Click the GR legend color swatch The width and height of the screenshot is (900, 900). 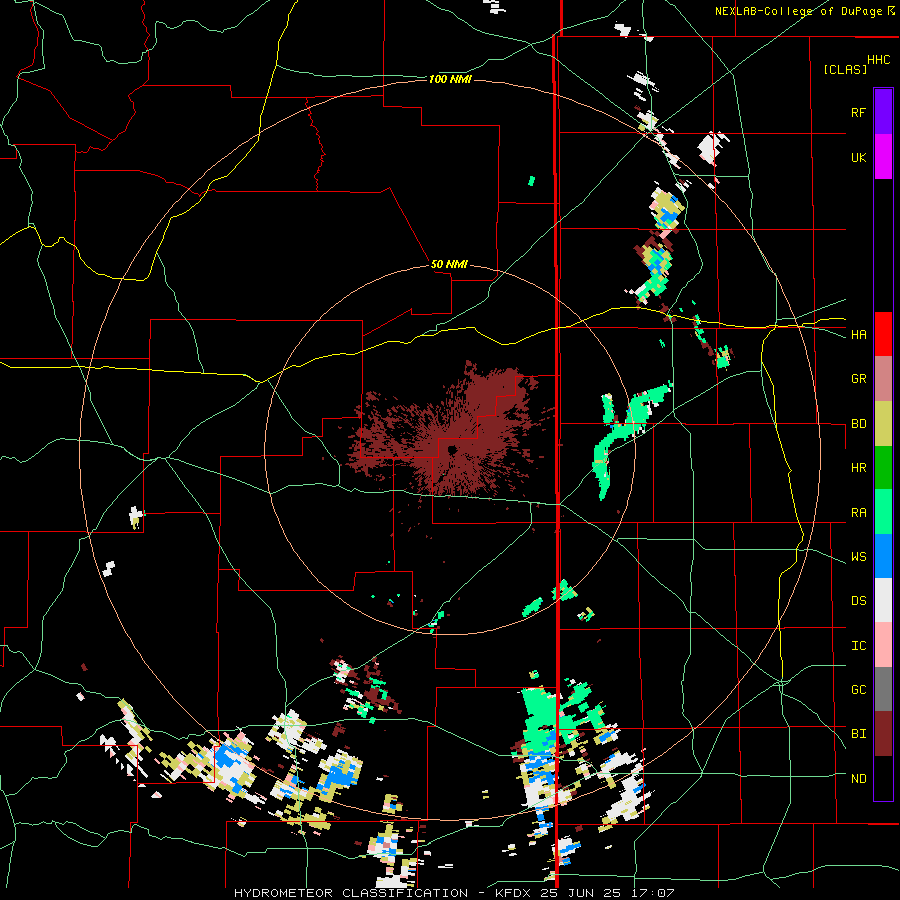[x=883, y=379]
